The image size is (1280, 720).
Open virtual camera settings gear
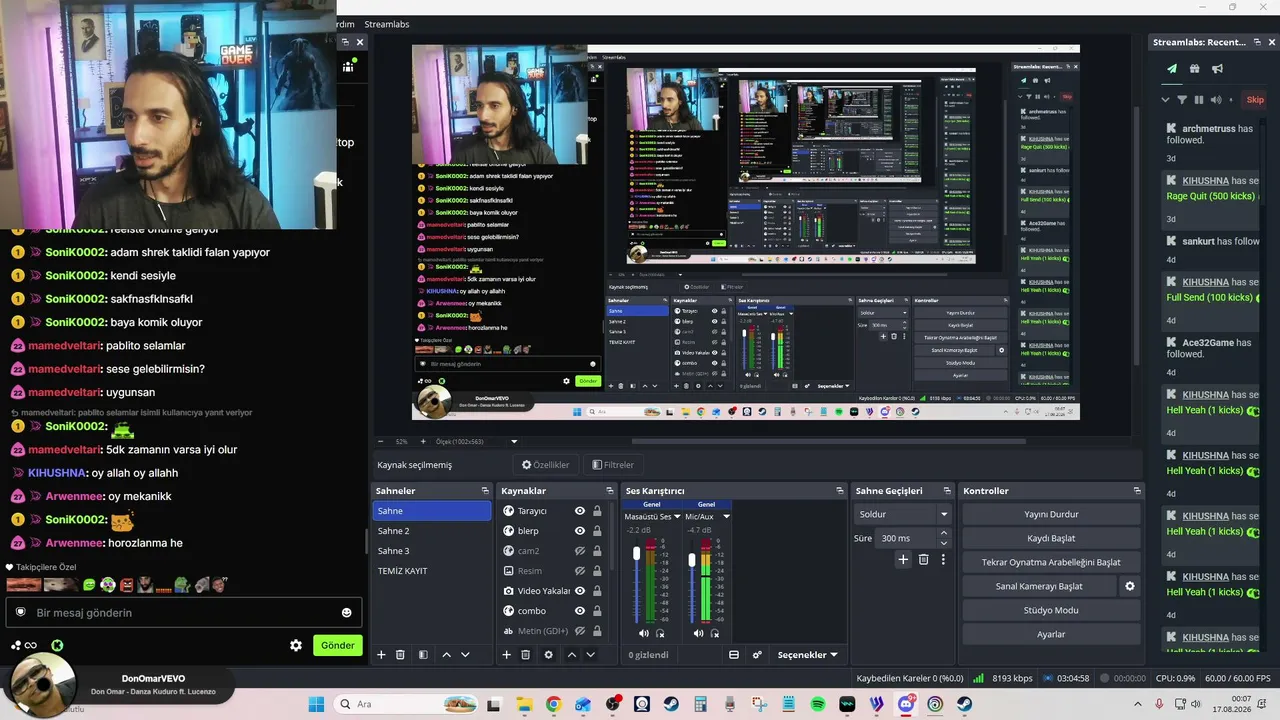click(1130, 586)
